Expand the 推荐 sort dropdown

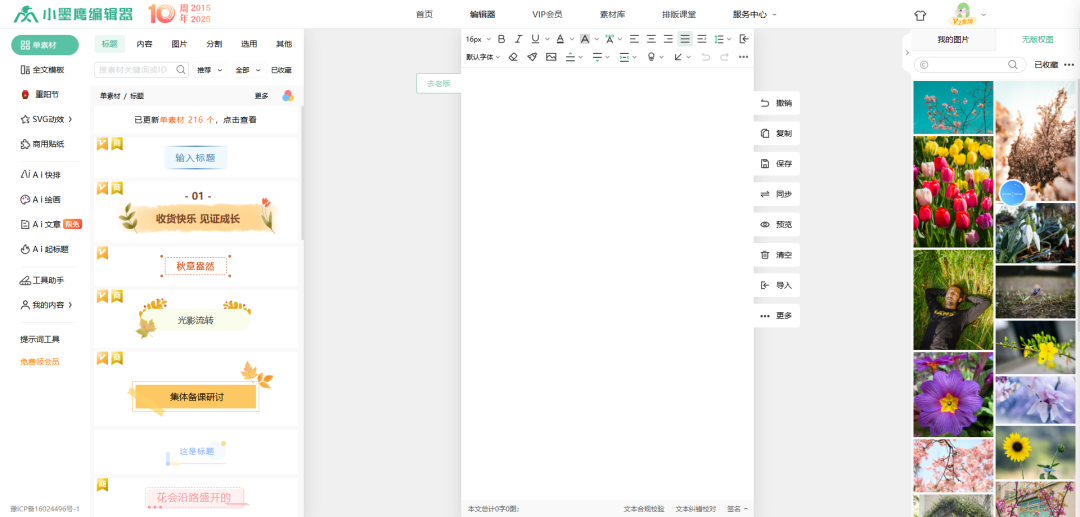tap(208, 70)
